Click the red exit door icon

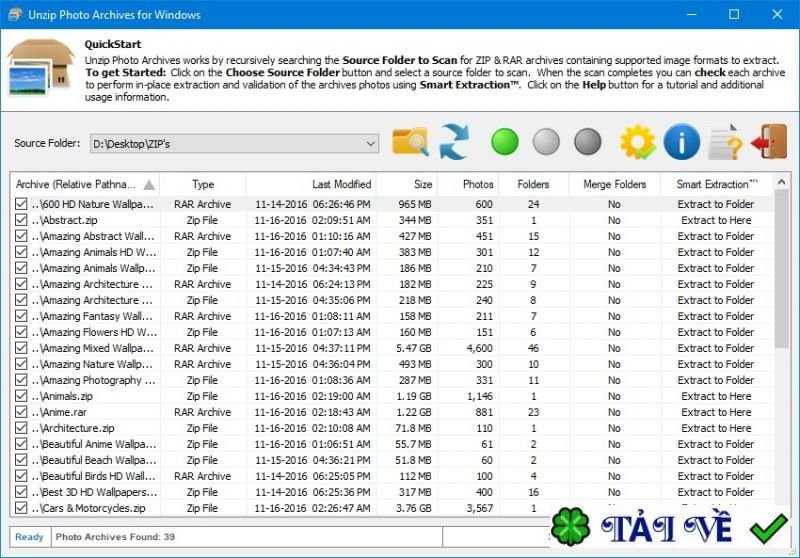769,141
